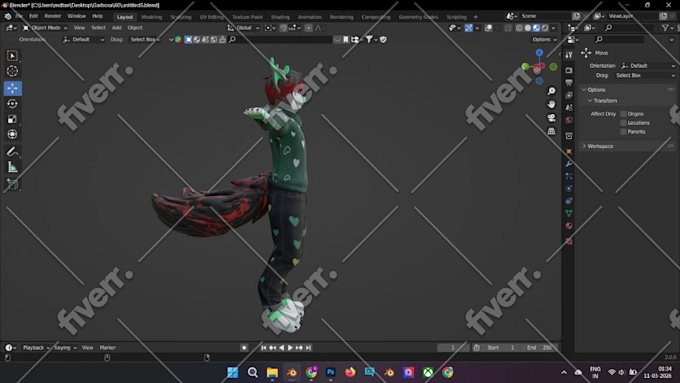
Task: Open the timeline Playback popover
Action: [x=36, y=348]
